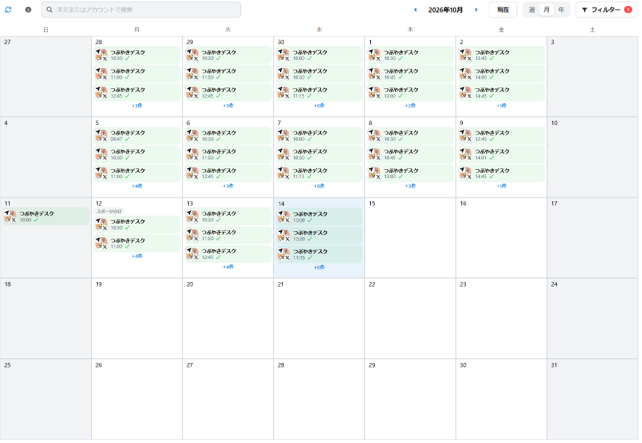Click the スポーツの日 holiday label on the 12th
Screen dimensions: 642x443
(109, 211)
